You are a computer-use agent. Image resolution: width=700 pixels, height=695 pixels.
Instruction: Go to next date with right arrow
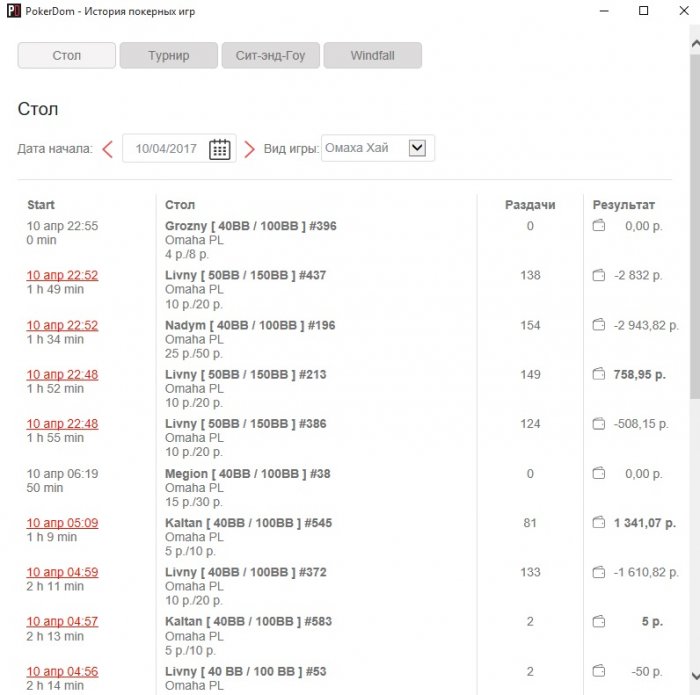[249, 149]
